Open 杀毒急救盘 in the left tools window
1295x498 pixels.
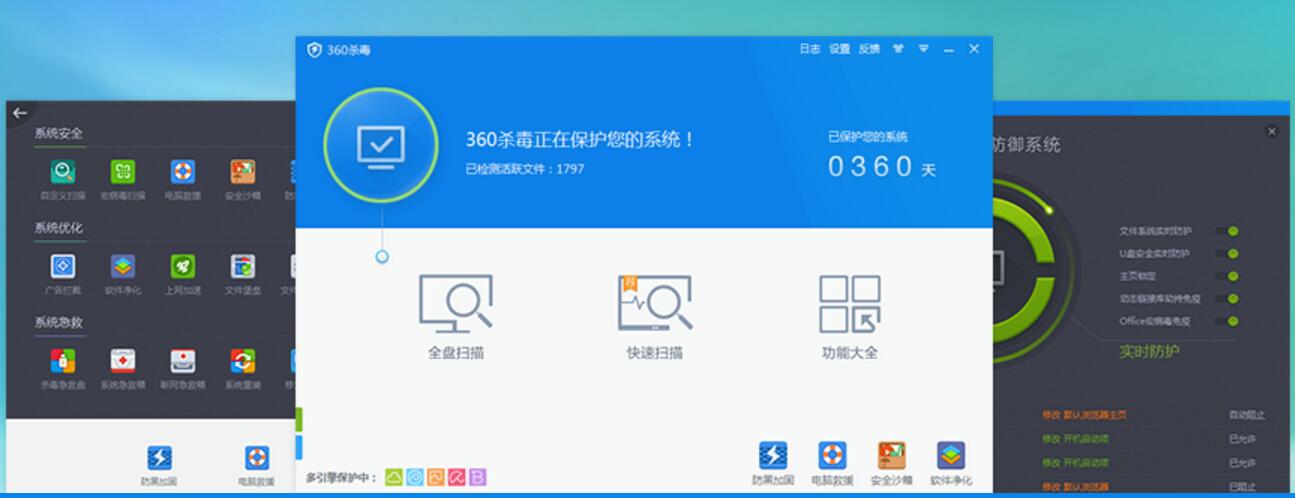63,368
